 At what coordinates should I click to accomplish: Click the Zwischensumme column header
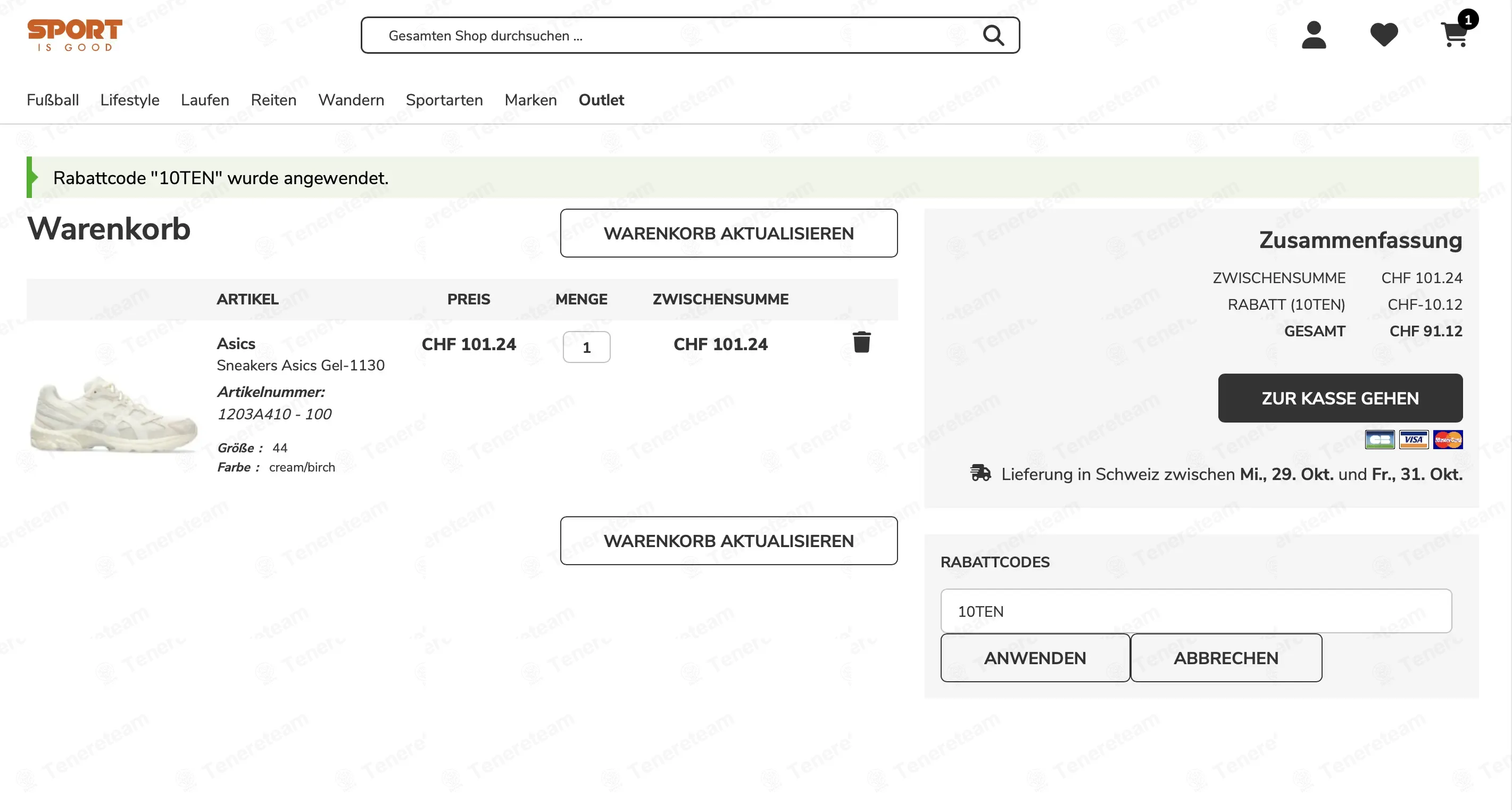(720, 299)
